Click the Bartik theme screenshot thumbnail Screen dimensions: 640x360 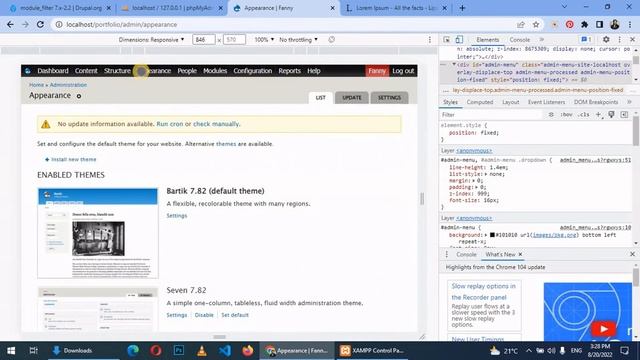[x=98, y=233]
